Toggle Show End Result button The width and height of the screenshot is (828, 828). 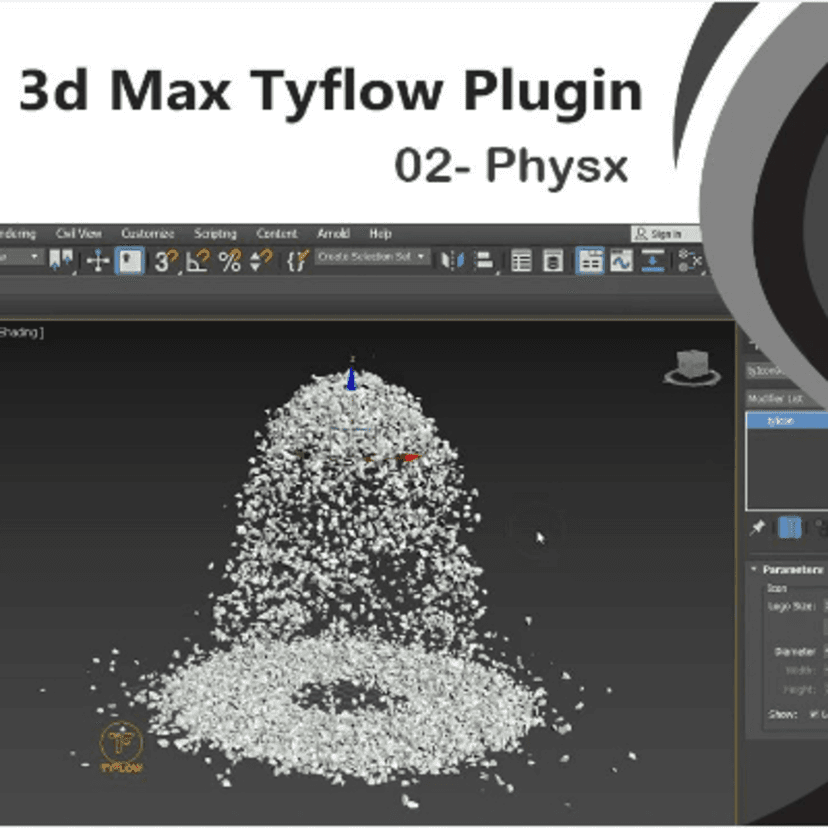[790, 528]
